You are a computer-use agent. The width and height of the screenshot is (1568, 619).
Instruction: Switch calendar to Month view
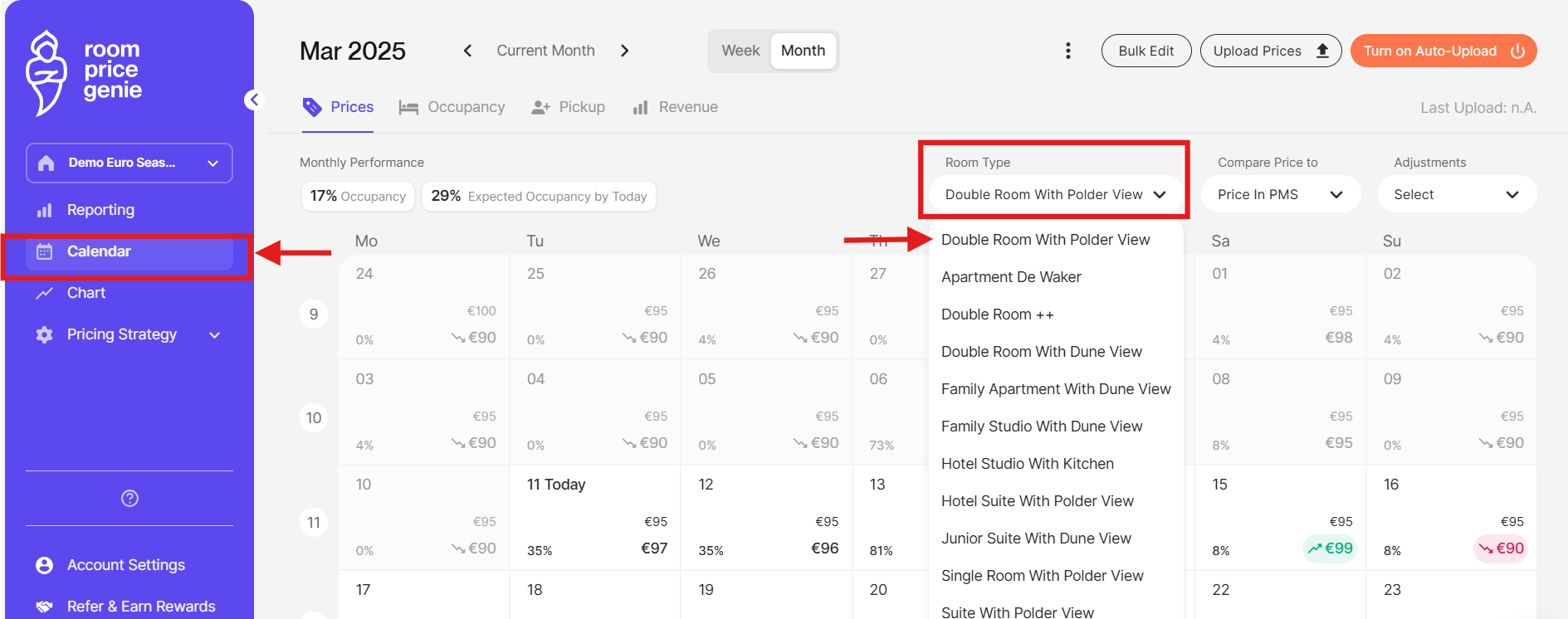[803, 51]
